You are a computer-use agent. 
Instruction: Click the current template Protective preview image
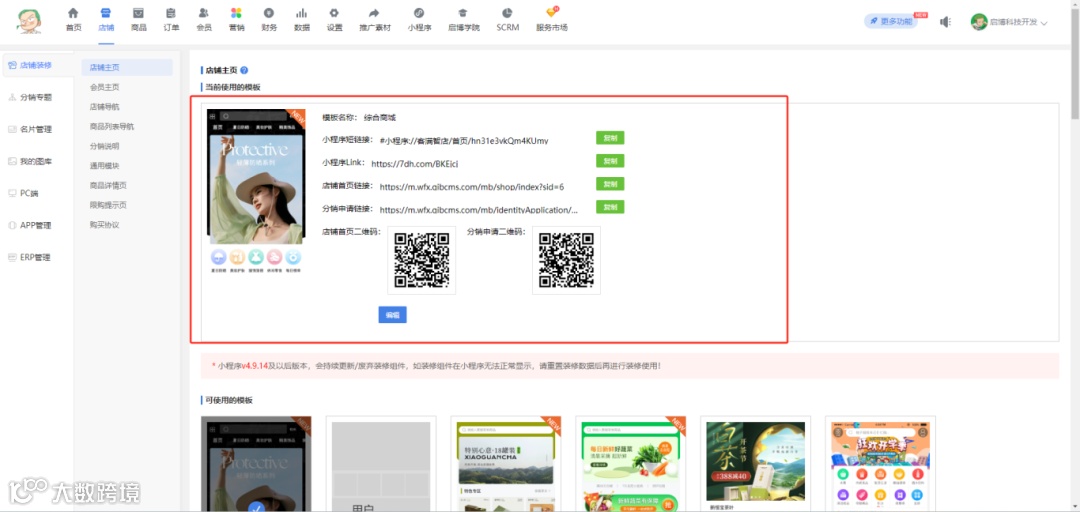click(256, 192)
